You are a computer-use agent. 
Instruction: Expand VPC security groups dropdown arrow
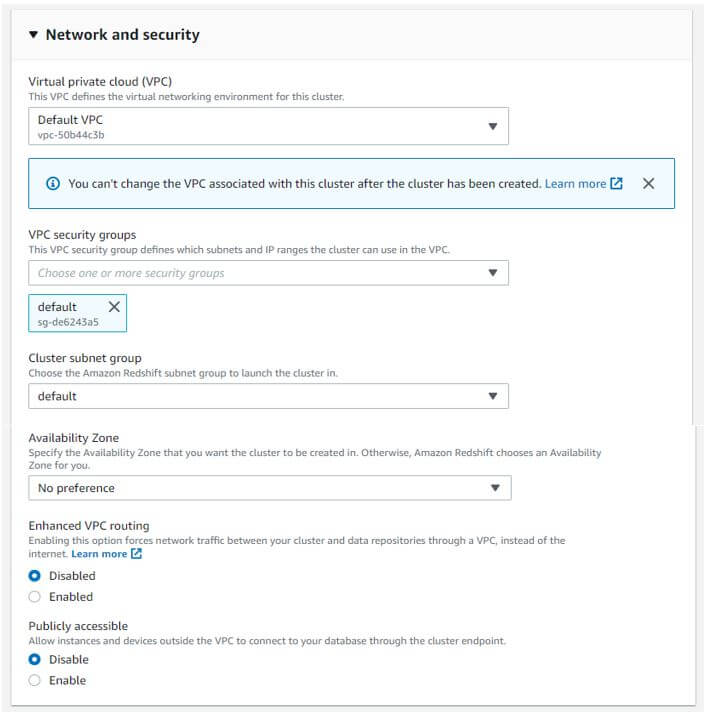click(492, 273)
